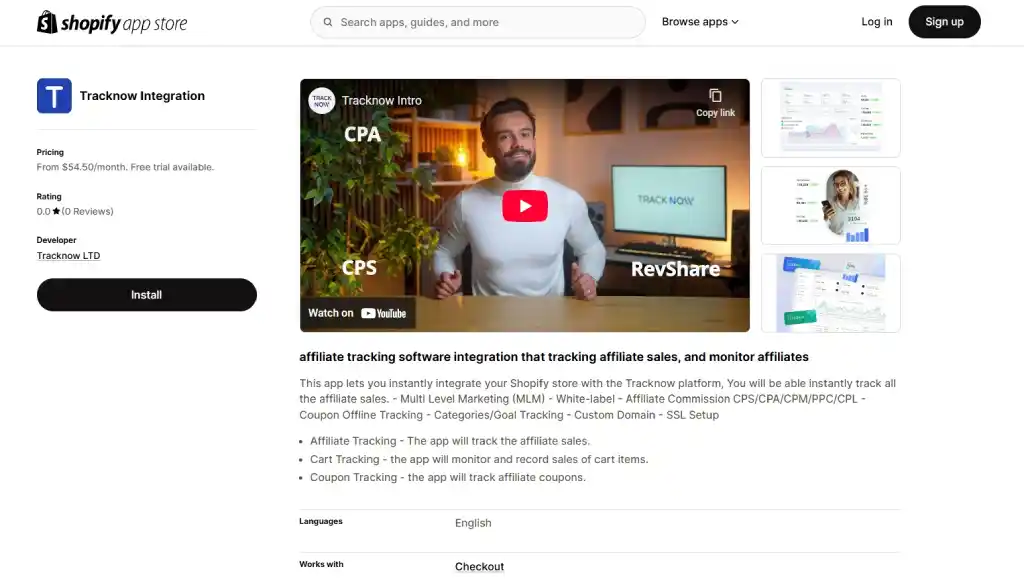Open the Tracknow Intro video title

coord(381,101)
